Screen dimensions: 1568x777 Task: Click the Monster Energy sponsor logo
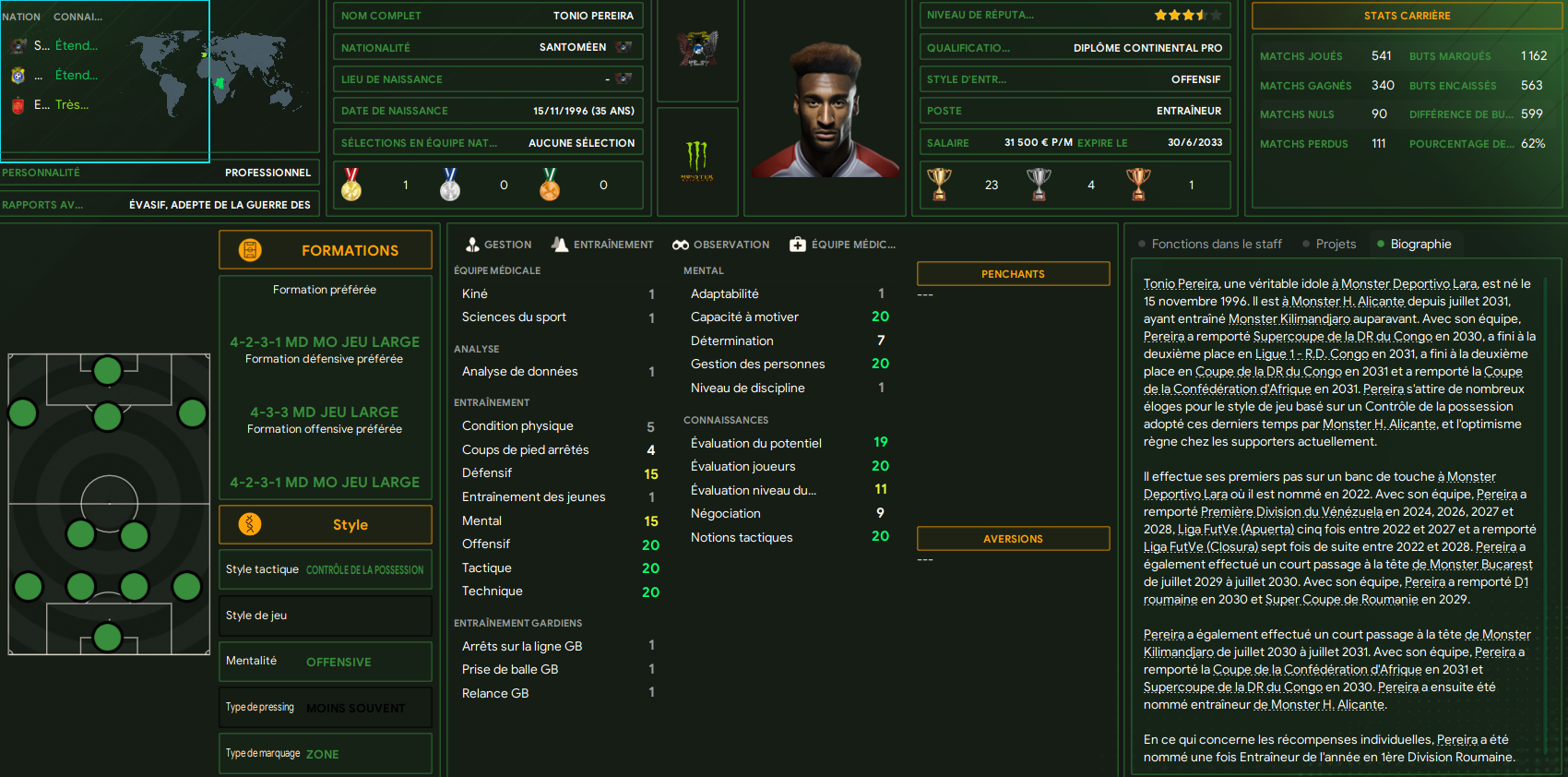tap(697, 161)
